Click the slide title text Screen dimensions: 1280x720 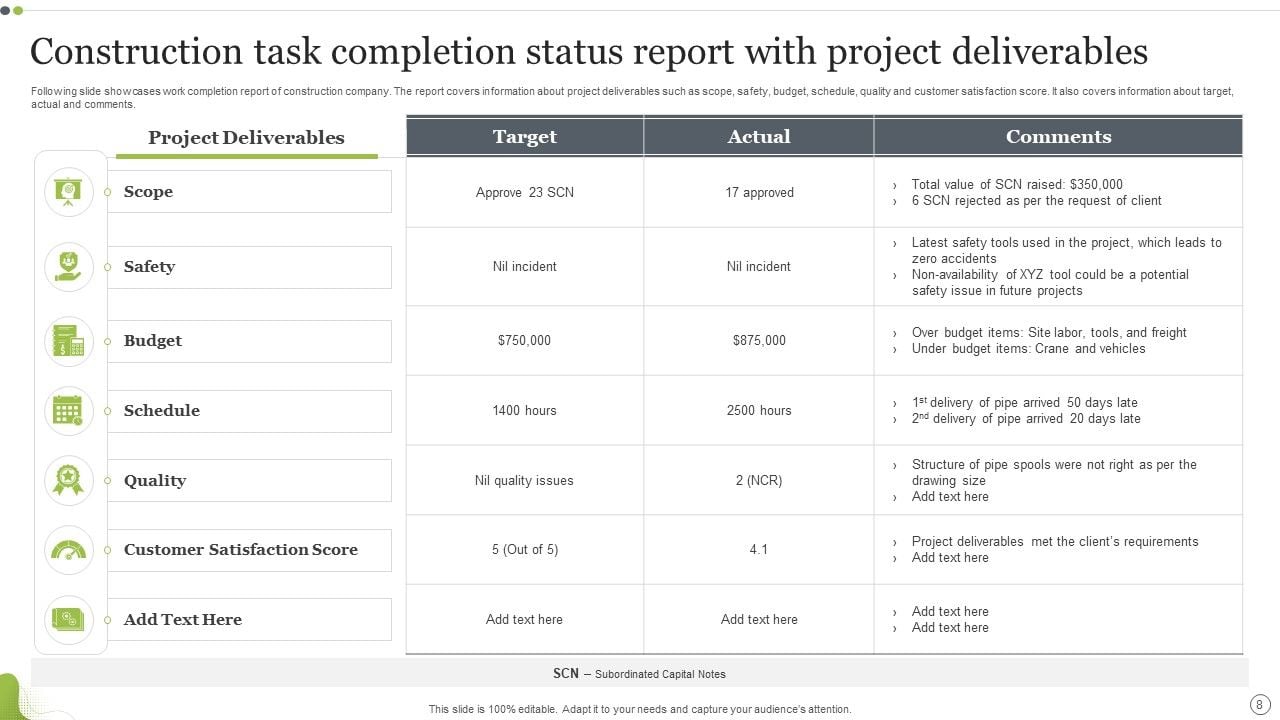coord(589,51)
